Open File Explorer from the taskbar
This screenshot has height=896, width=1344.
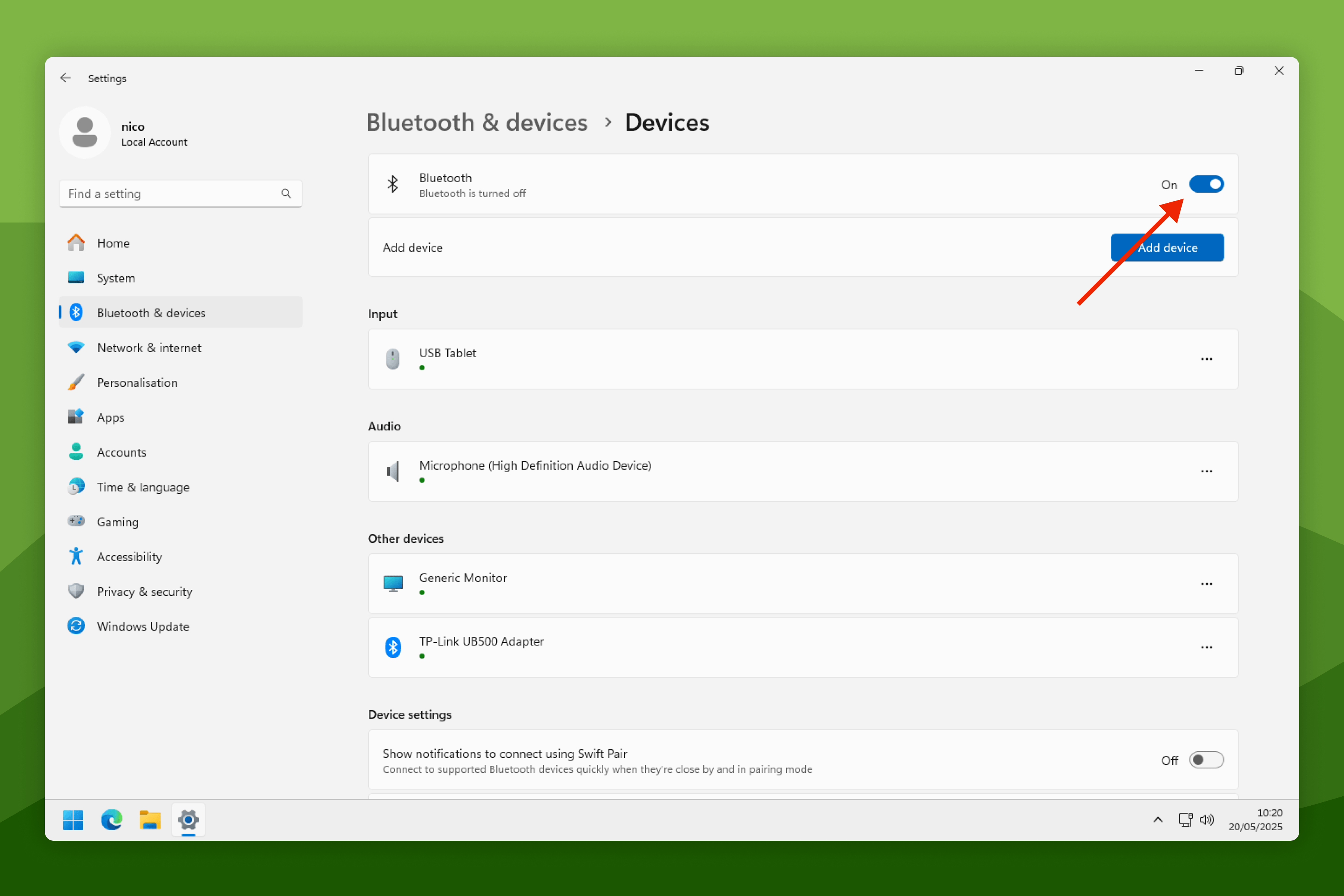point(150,820)
